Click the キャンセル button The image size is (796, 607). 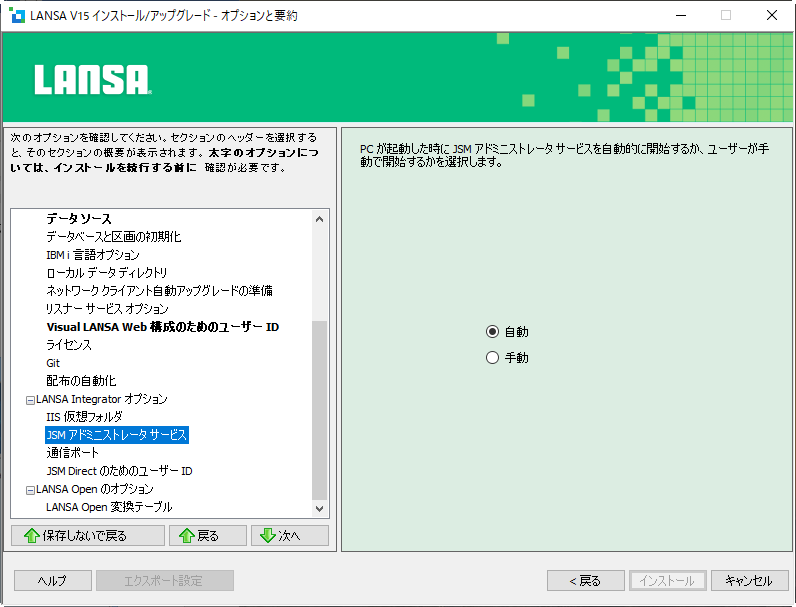749,581
